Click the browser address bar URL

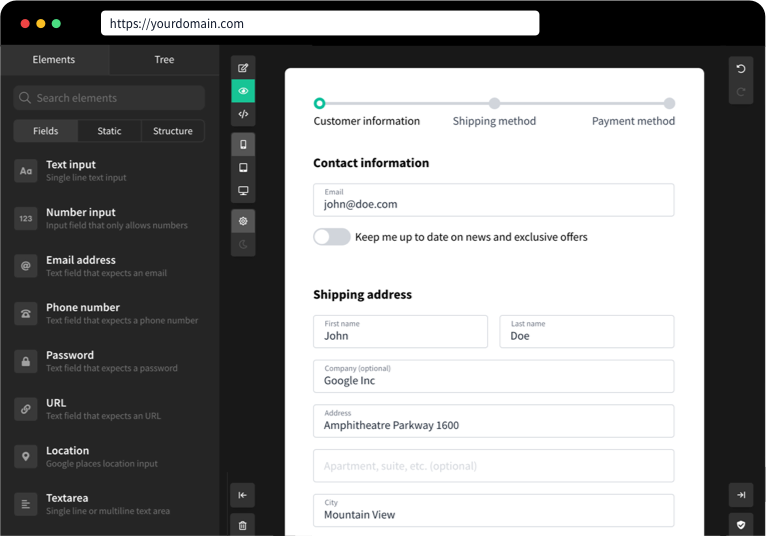coord(320,23)
